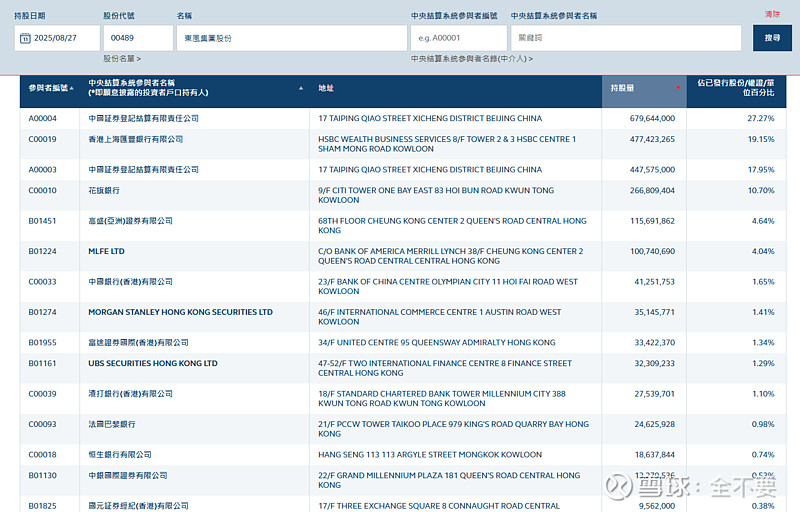Click the shareholding value 32,309,233
The width and height of the screenshot is (800, 512).
(x=655, y=363)
